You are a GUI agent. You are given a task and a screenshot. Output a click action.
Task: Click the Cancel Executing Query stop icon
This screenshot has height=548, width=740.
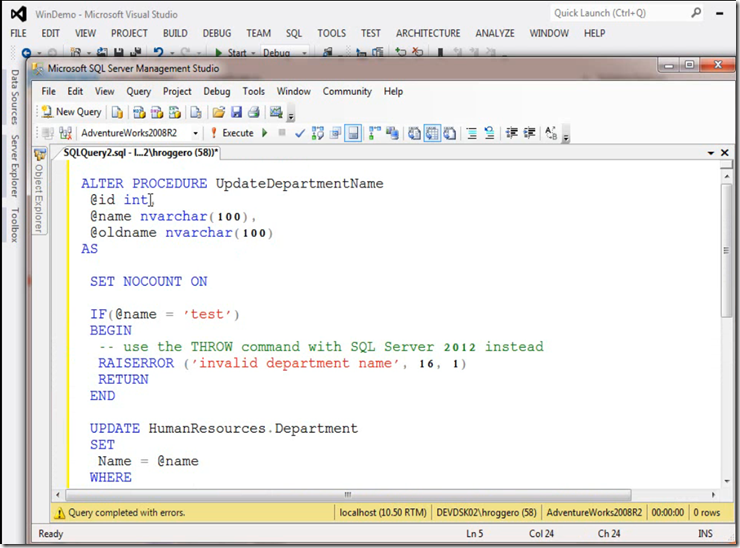pyautogui.click(x=282, y=133)
